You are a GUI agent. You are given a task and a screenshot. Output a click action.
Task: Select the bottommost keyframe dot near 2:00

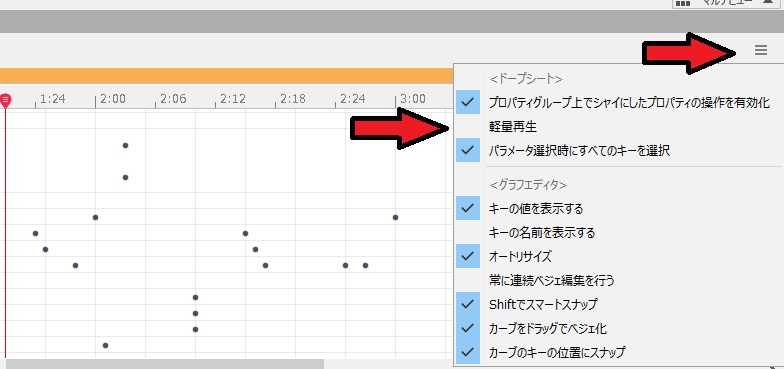point(106,346)
